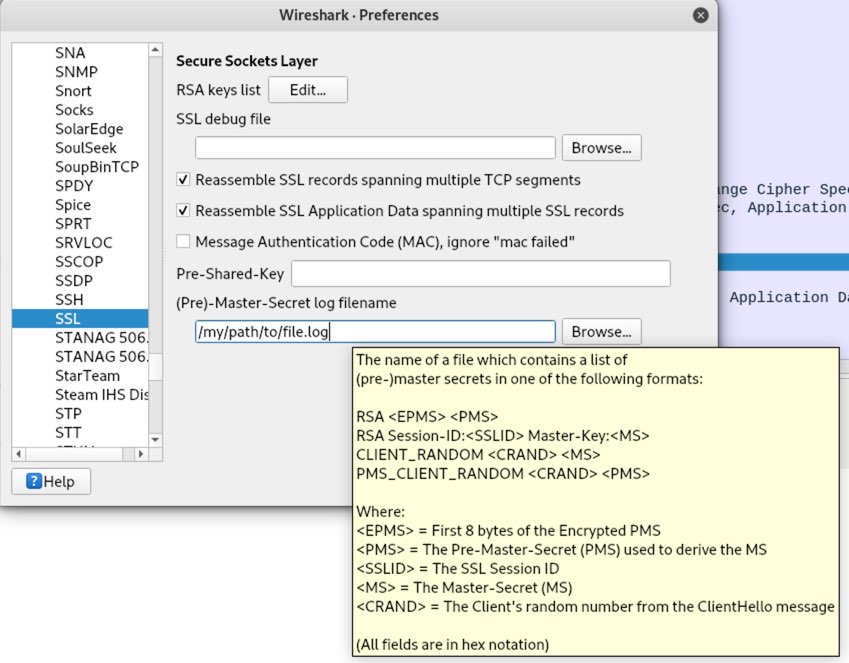The image size is (849, 663).
Task: Uncheck reassemble SSL Application Data option
Action: 183,211
